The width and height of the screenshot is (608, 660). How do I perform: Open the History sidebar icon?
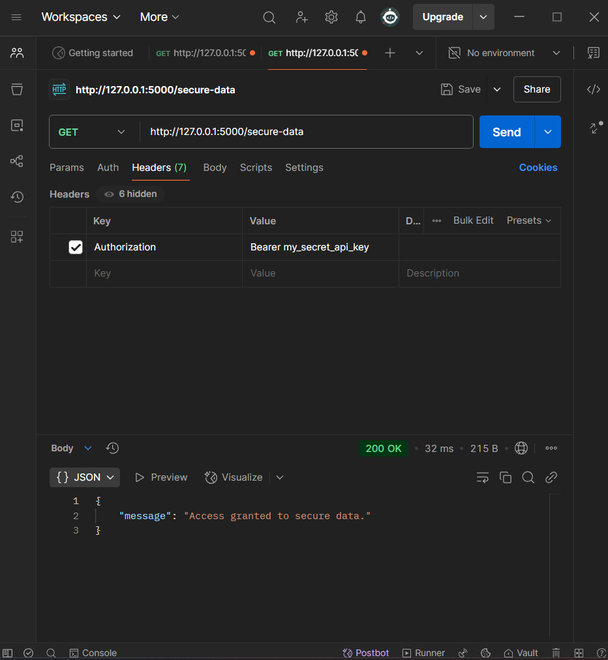(16, 197)
